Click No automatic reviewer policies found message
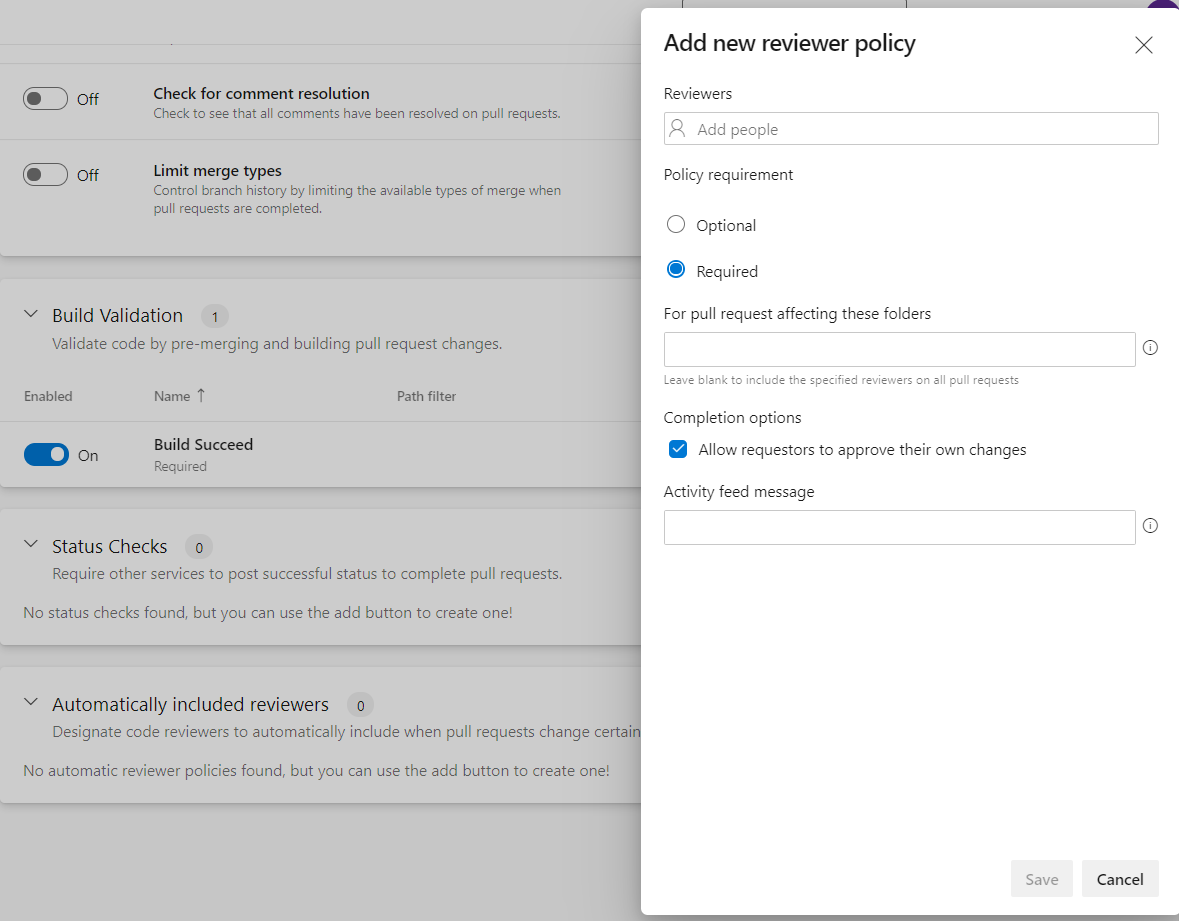Screen dimensions: 1179x921 316,771
